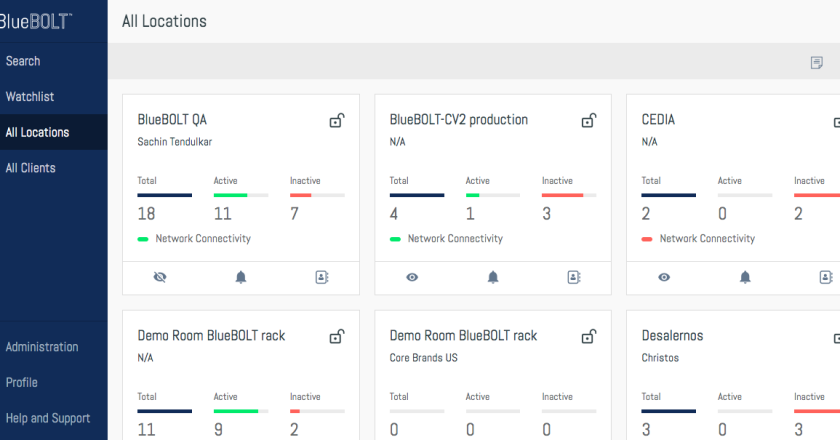The height and width of the screenshot is (440, 840).
Task: Click the BlueBOLT logo
Action: point(35,21)
